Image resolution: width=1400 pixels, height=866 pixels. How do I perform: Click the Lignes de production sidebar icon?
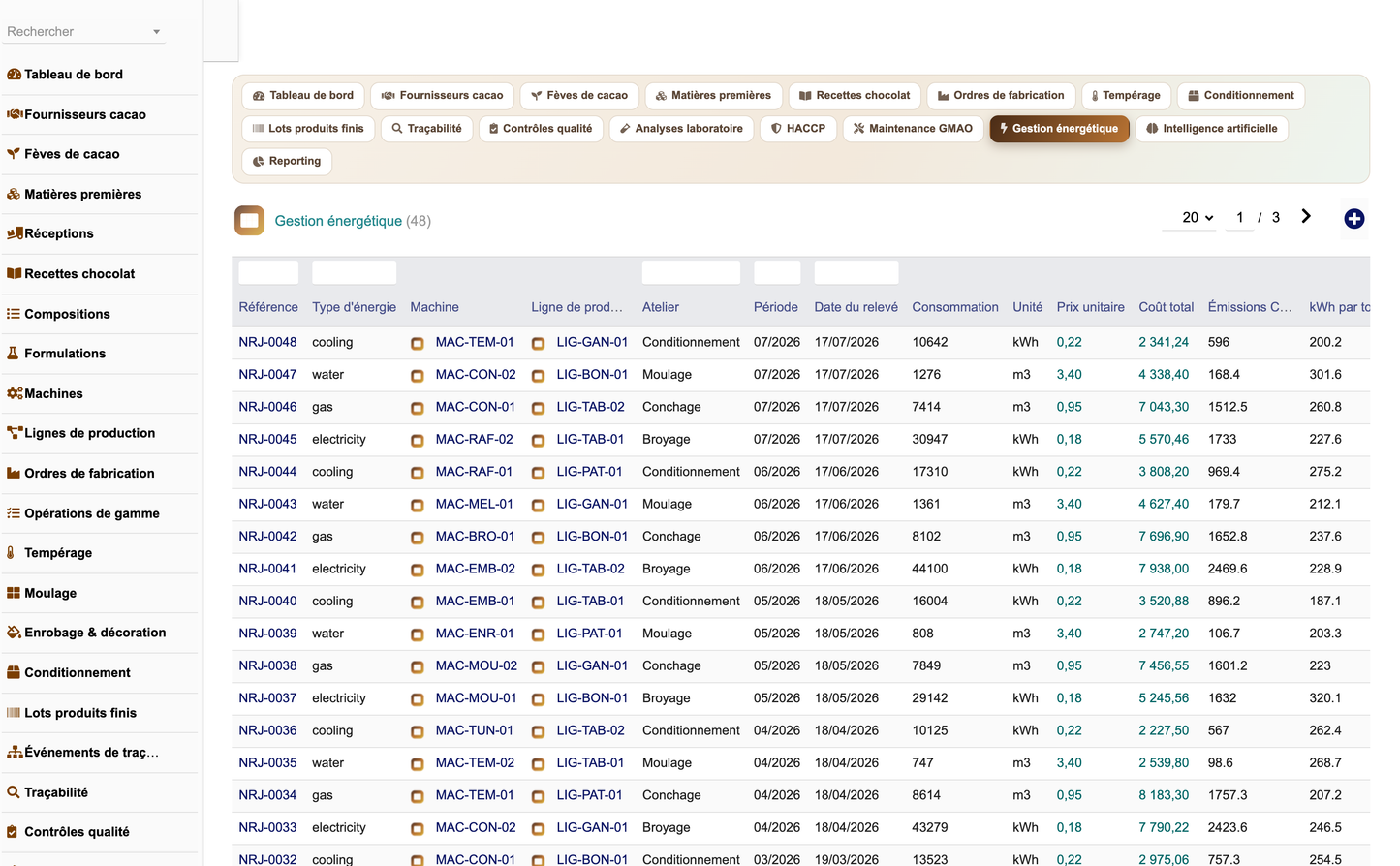pyautogui.click(x=15, y=433)
